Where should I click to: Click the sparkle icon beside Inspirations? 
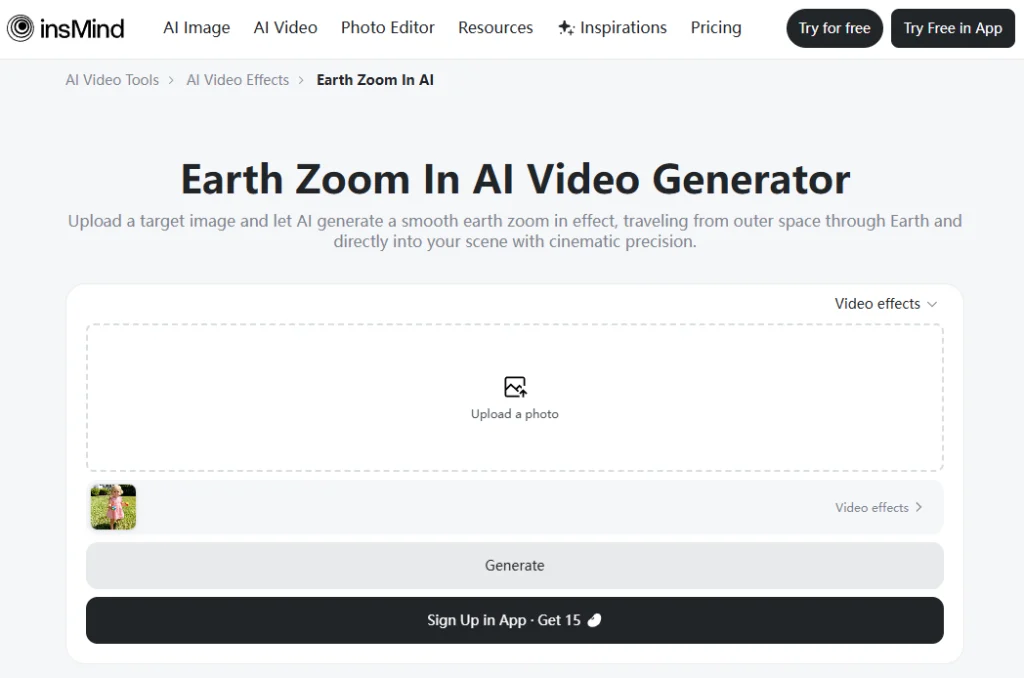click(566, 28)
